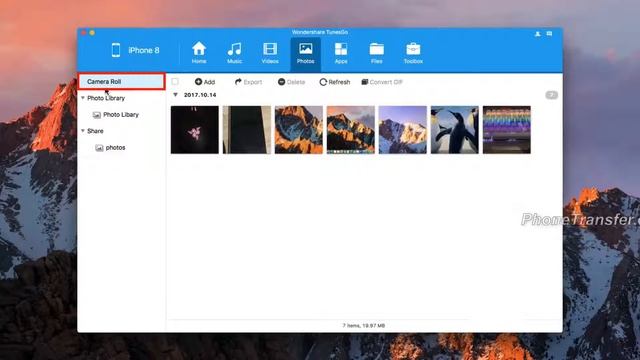Select the rainbow keyboard photo thumbnail

coord(507,130)
